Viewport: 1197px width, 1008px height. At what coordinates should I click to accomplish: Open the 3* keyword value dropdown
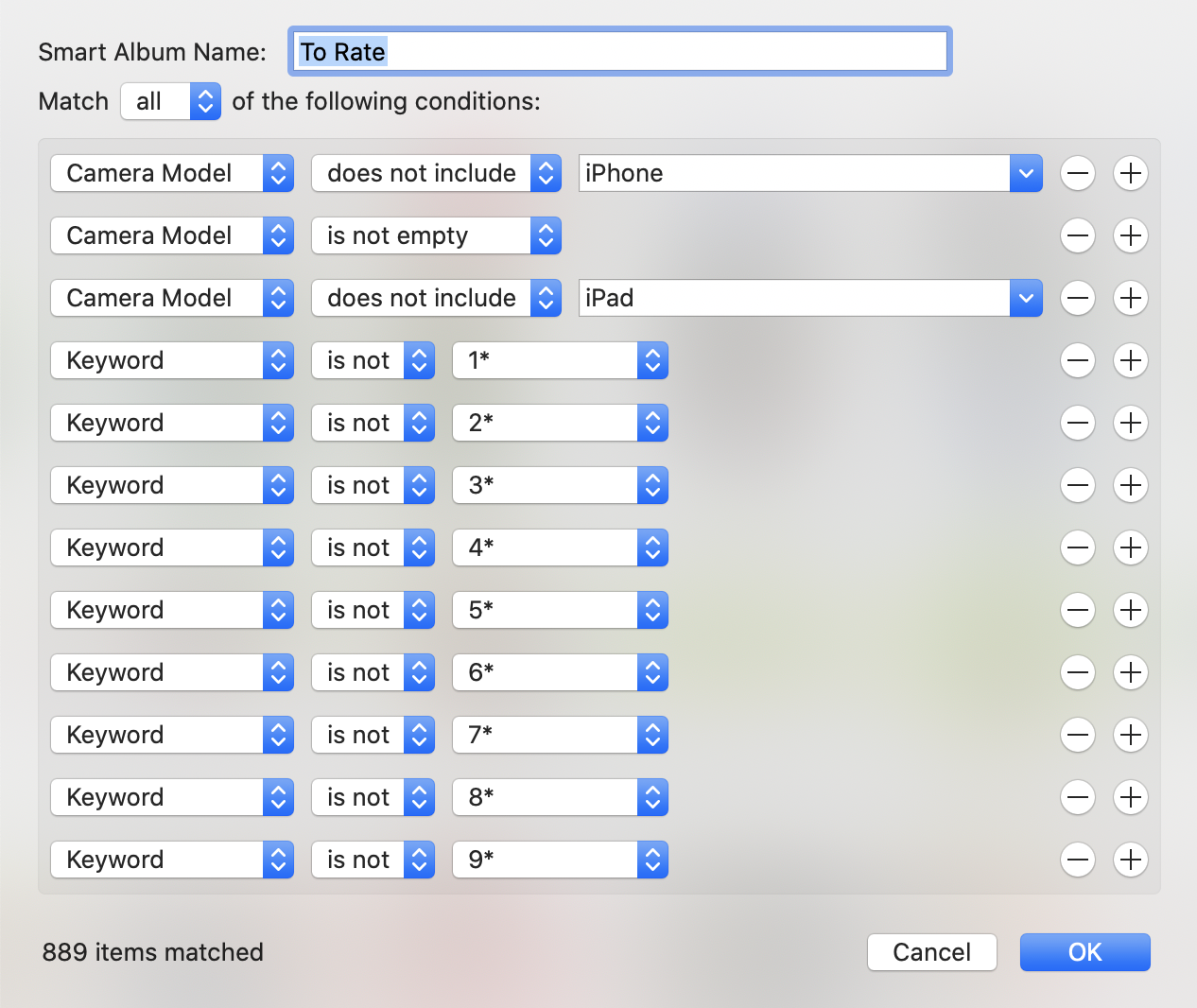point(560,485)
